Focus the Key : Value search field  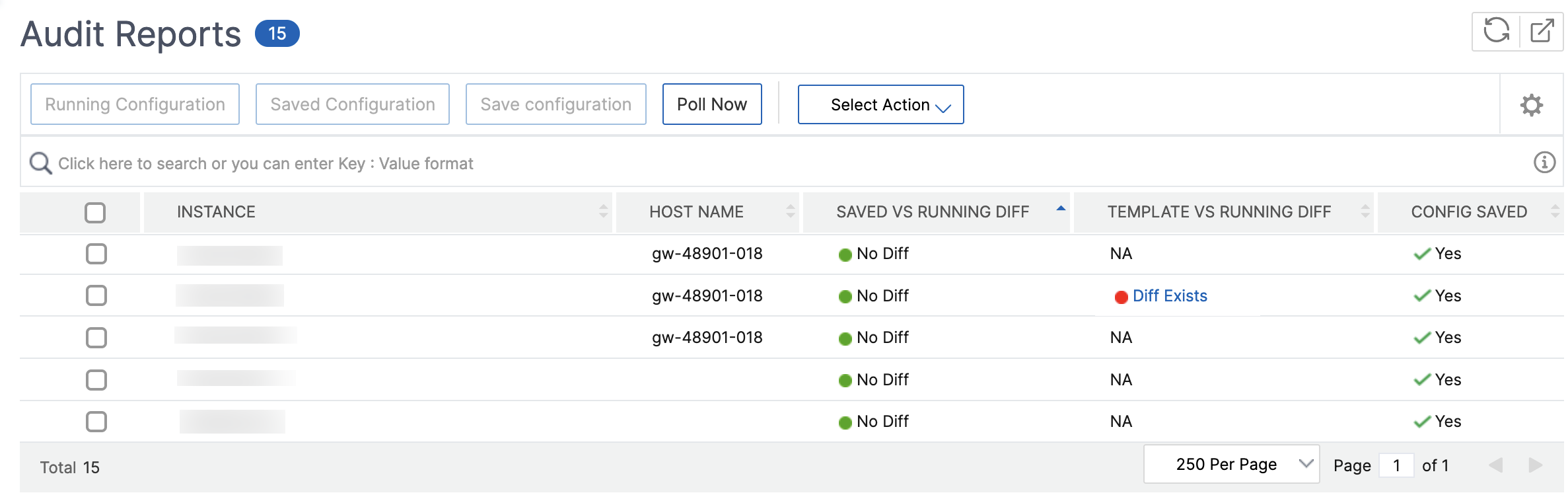pos(793,163)
